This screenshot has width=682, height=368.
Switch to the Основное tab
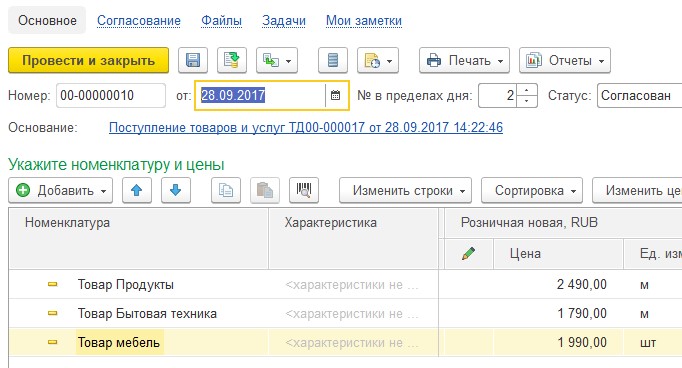point(47,20)
